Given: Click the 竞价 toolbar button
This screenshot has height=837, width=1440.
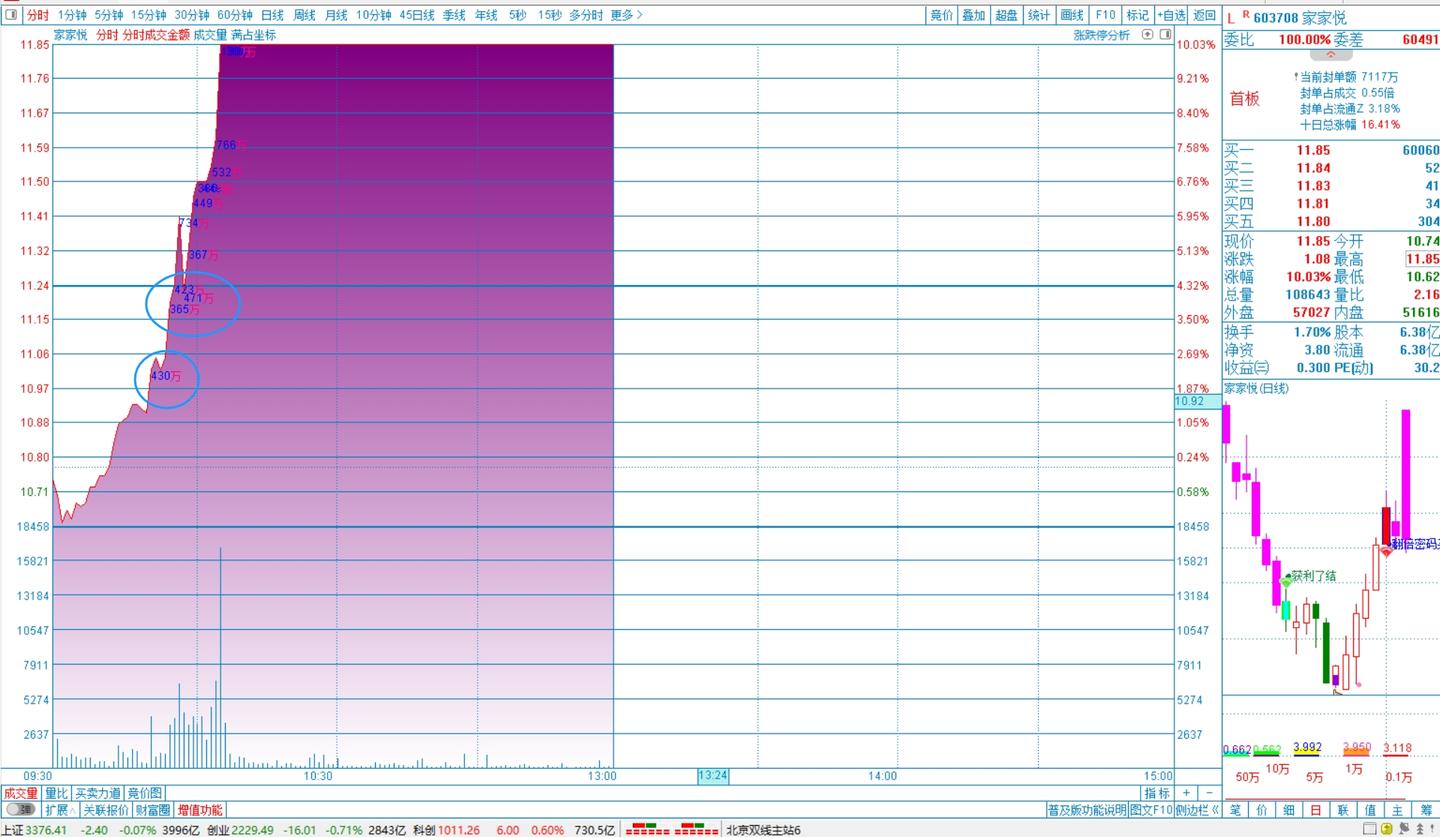Looking at the screenshot, I should point(941,15).
